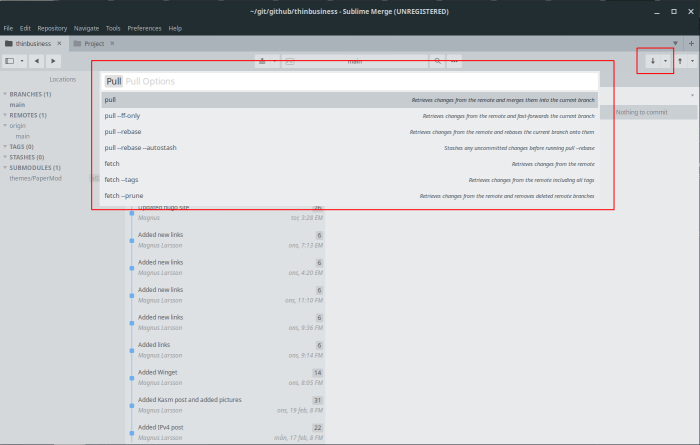Navigate back with the left arrow

pyautogui.click(x=37, y=61)
